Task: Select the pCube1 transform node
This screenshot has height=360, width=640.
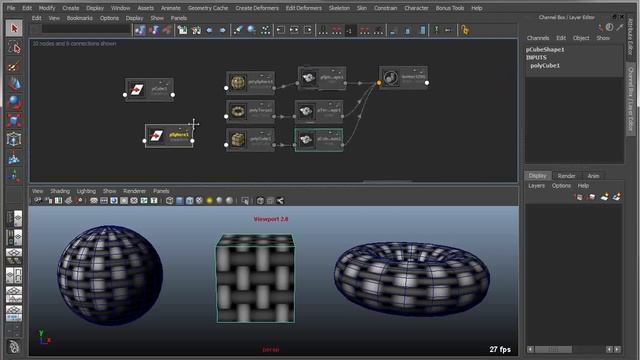Action: coord(149,89)
